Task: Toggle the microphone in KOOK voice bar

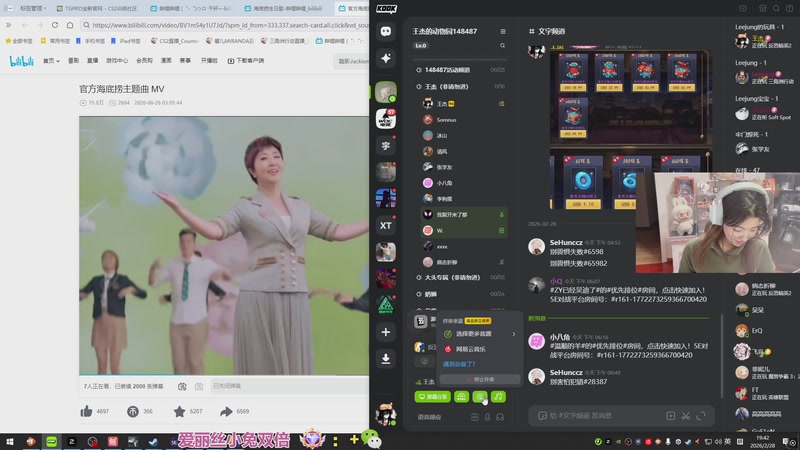Action: point(487,417)
